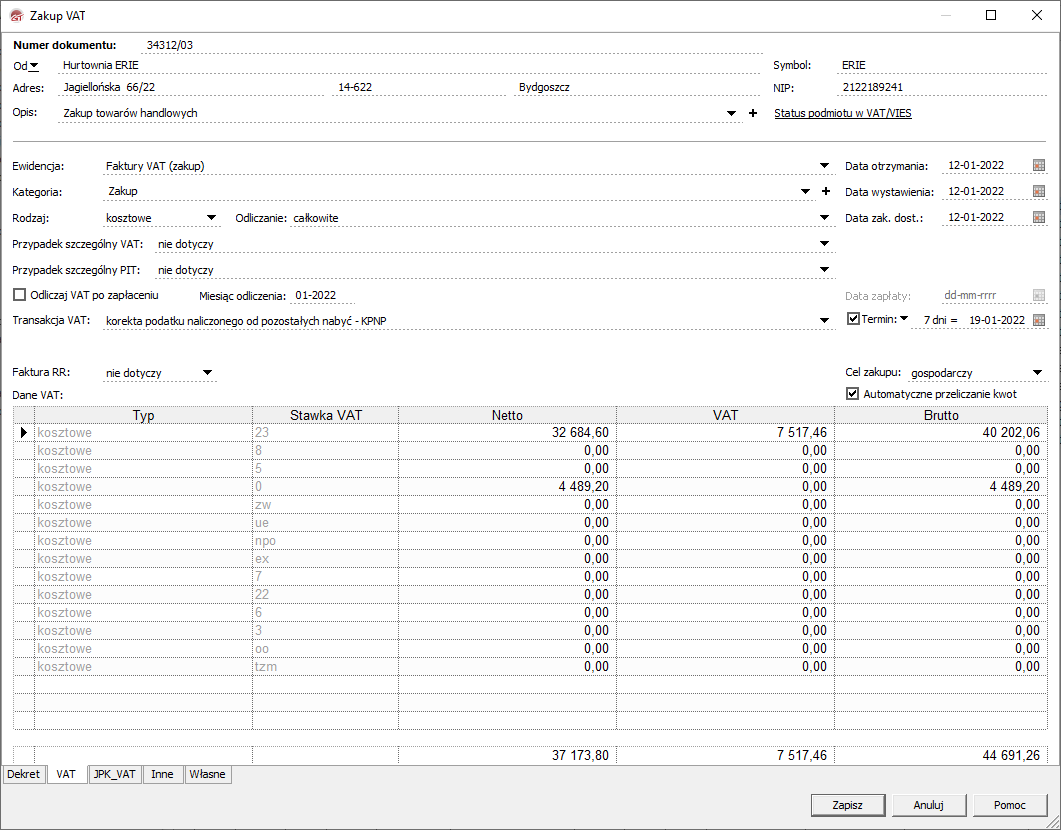Select the row with VAT rate ue
Viewport: 1061px width, 830px height.
pos(530,522)
